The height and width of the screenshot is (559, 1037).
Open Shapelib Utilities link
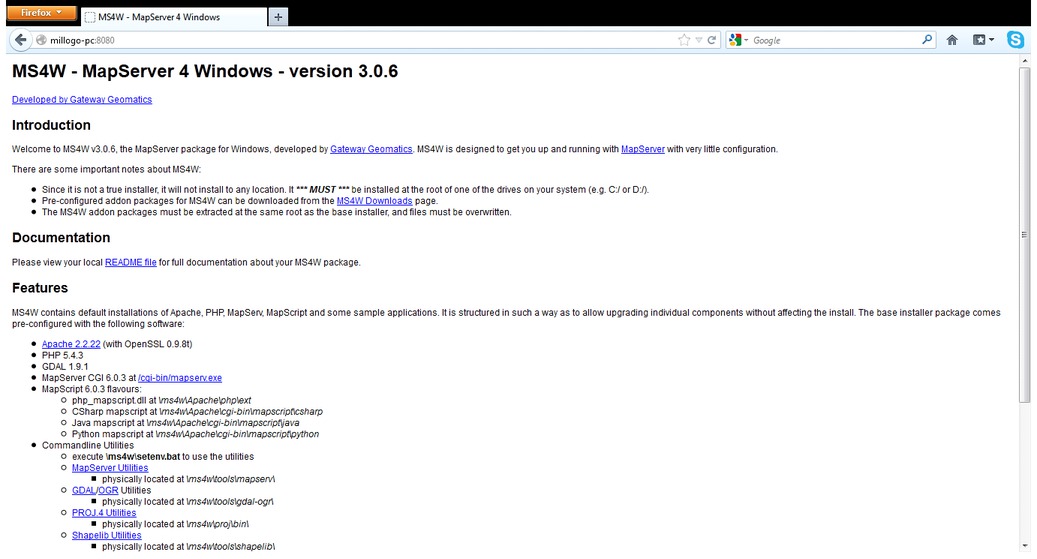(106, 535)
